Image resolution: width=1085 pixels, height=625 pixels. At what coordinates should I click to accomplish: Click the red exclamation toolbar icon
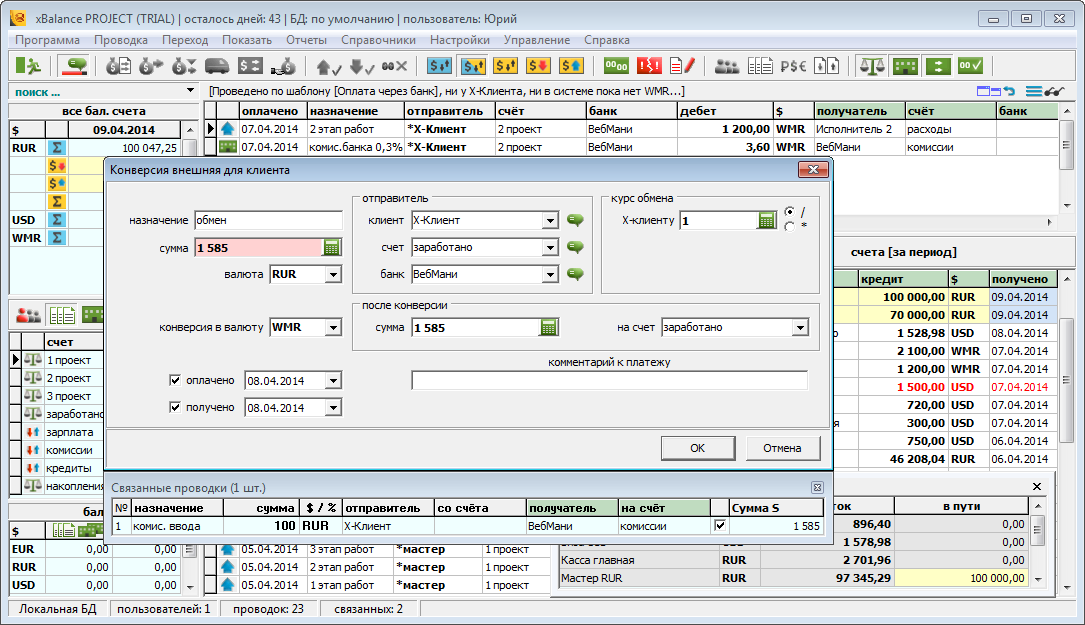(650, 66)
